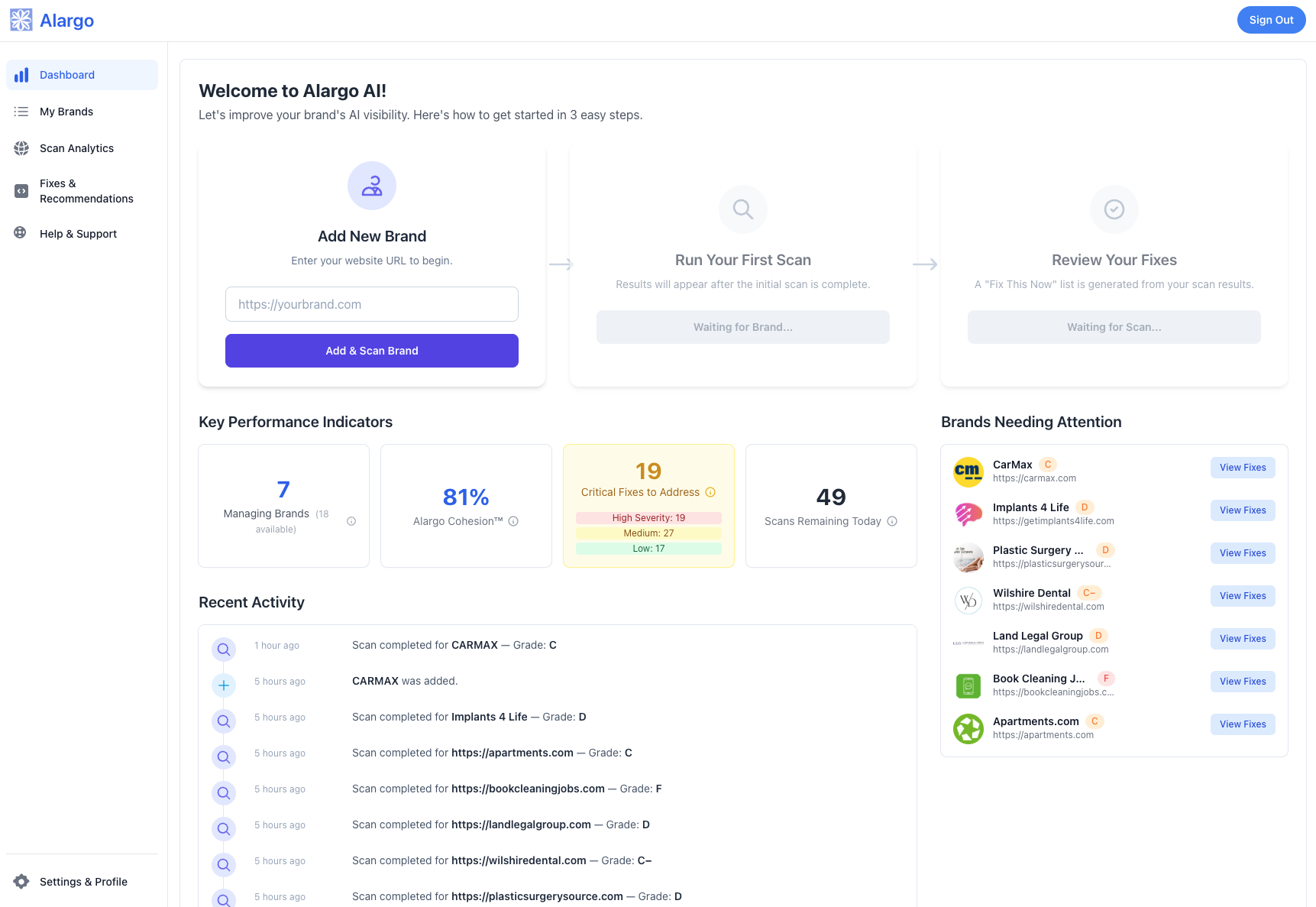Click the My Brands list icon
This screenshot has height=907, width=1316.
[21, 111]
